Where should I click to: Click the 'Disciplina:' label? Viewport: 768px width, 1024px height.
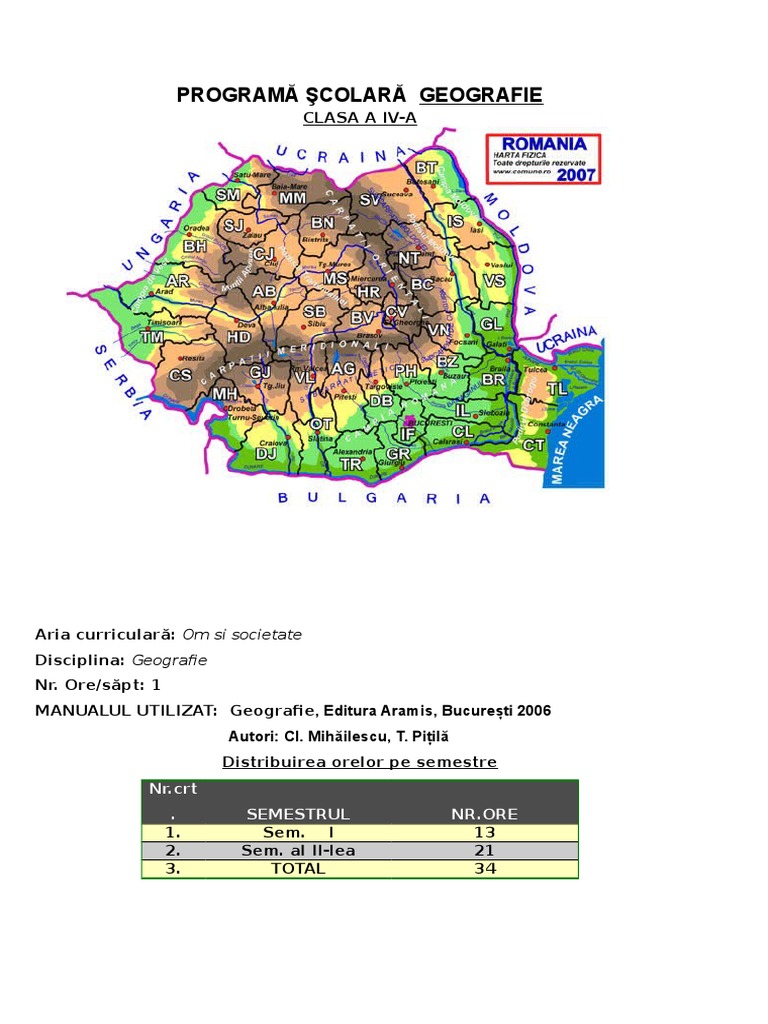point(80,660)
